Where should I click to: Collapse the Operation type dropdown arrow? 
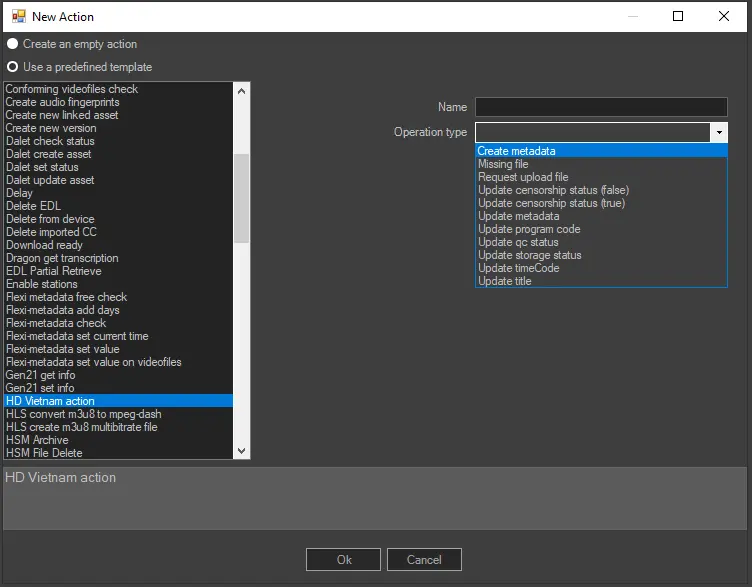click(x=718, y=132)
